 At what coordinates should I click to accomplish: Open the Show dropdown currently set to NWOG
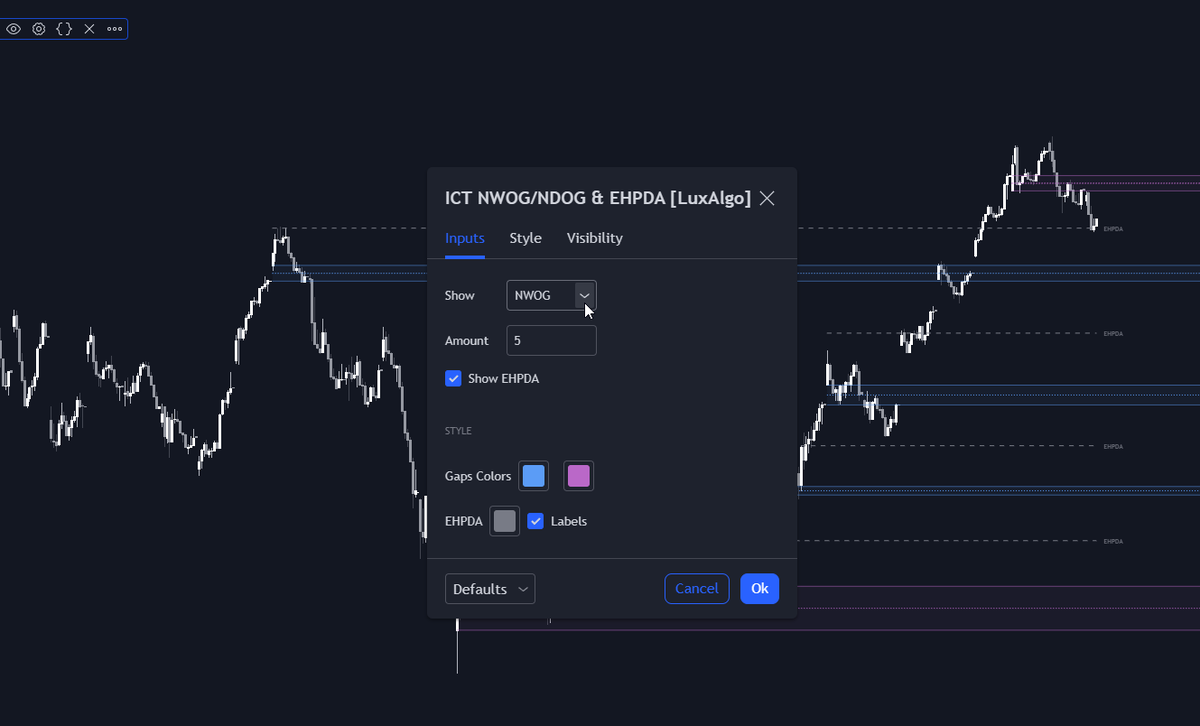pyautogui.click(x=545, y=295)
